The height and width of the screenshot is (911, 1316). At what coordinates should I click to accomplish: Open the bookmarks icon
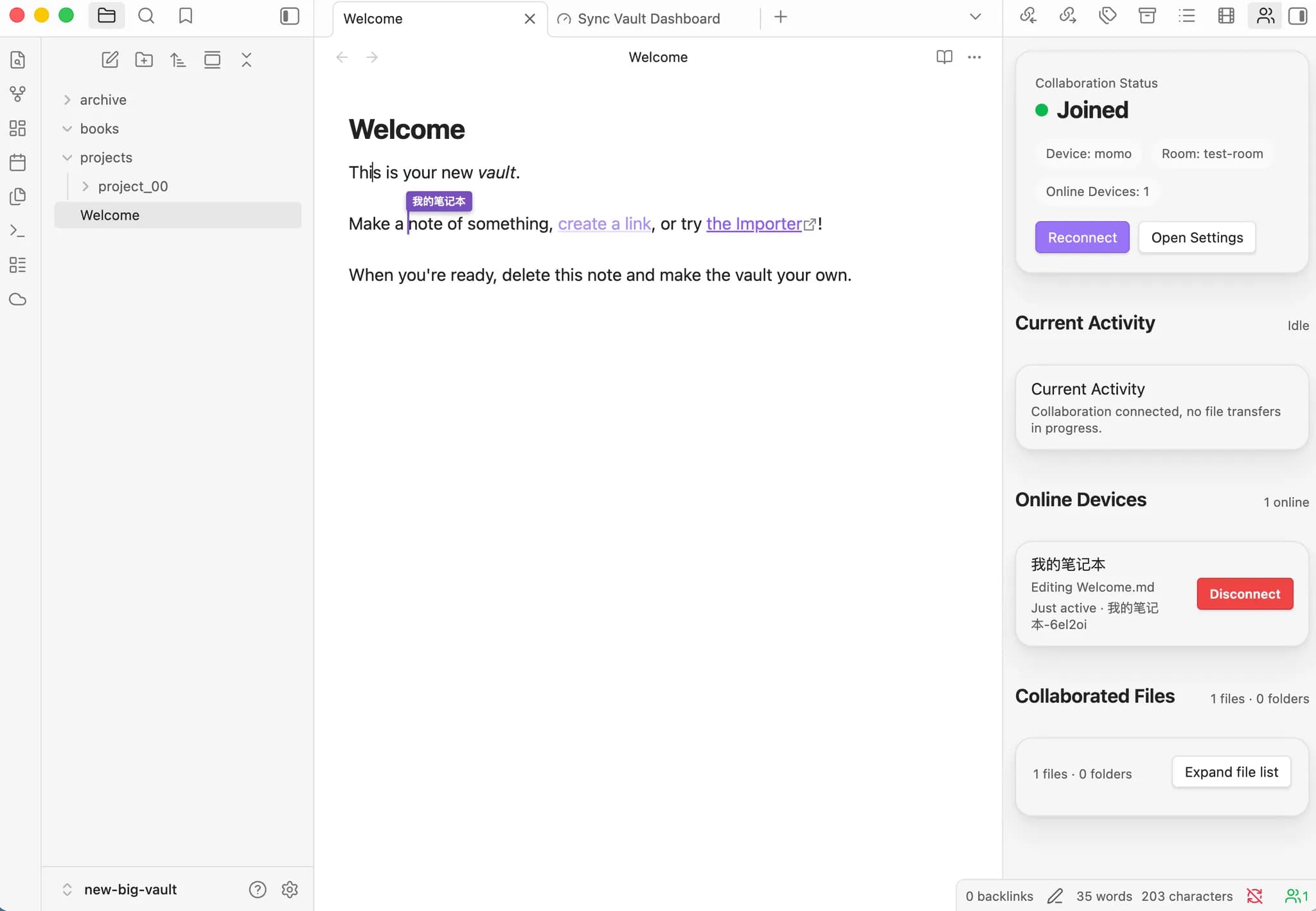point(186,16)
